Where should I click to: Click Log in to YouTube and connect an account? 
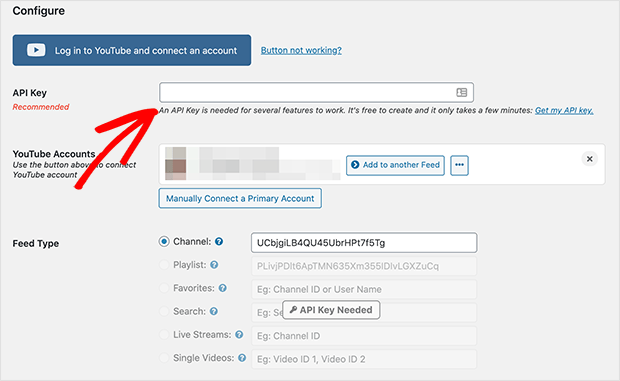point(132,50)
